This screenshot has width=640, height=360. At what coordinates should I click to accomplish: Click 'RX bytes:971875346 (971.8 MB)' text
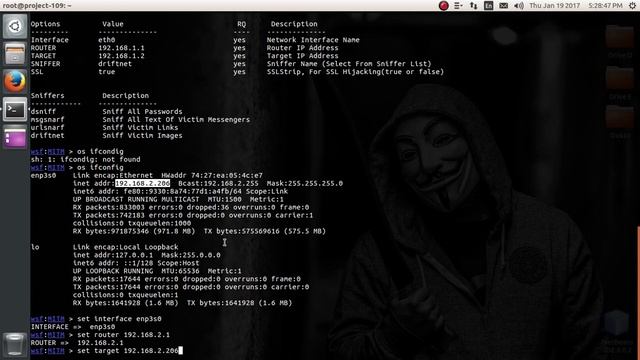pos(134,231)
